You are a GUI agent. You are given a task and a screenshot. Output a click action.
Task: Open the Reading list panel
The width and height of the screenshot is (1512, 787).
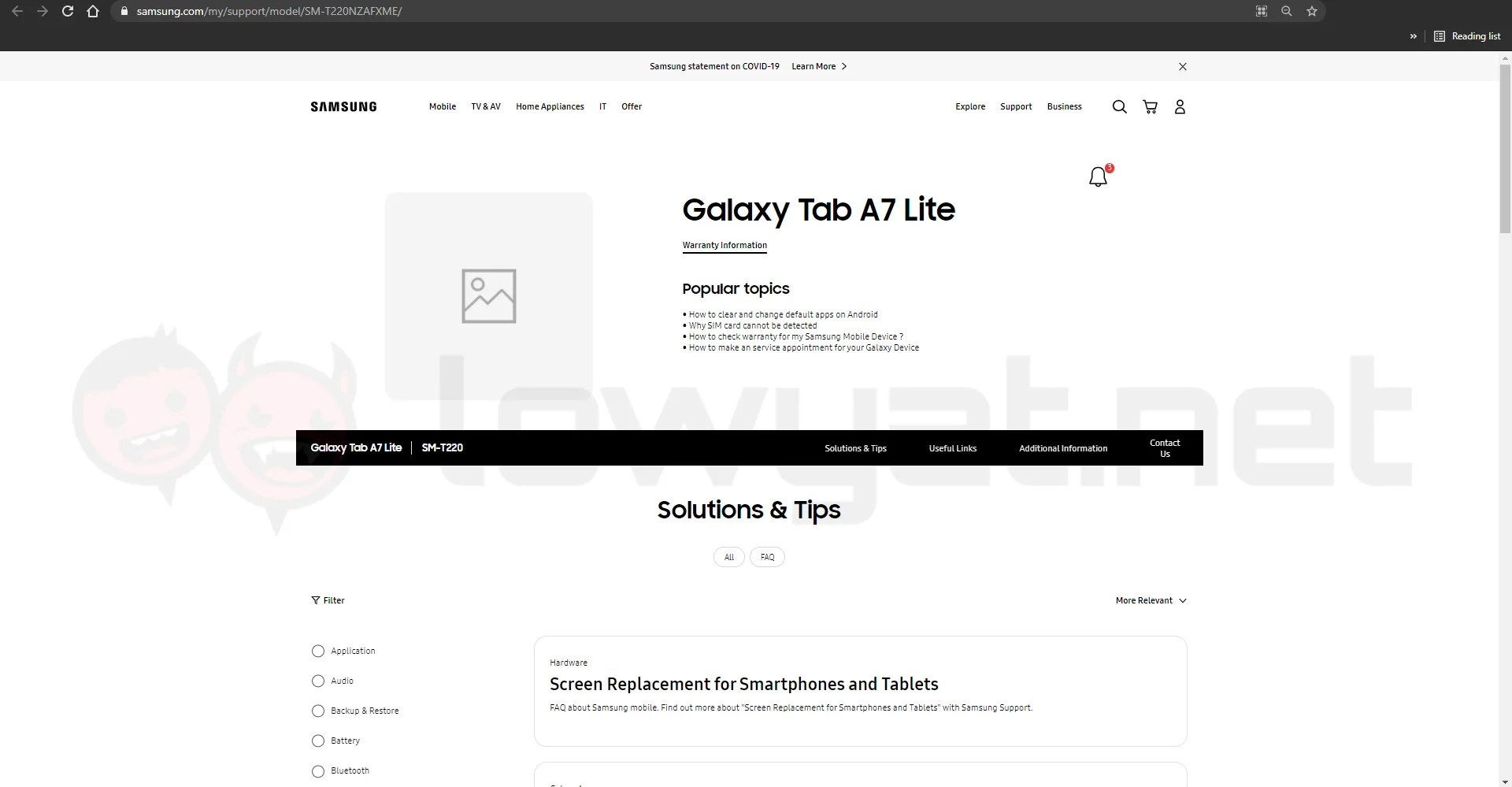click(1467, 36)
